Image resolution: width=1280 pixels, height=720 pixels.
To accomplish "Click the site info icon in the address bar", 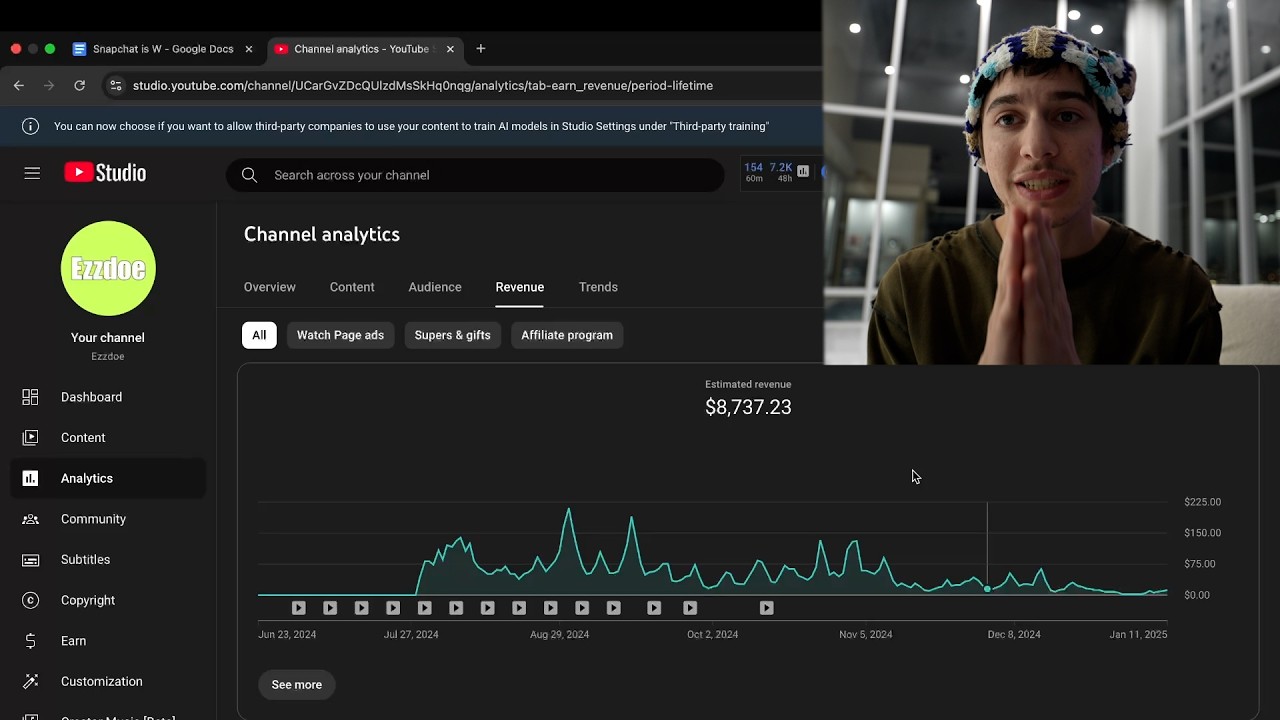I will pyautogui.click(x=116, y=86).
